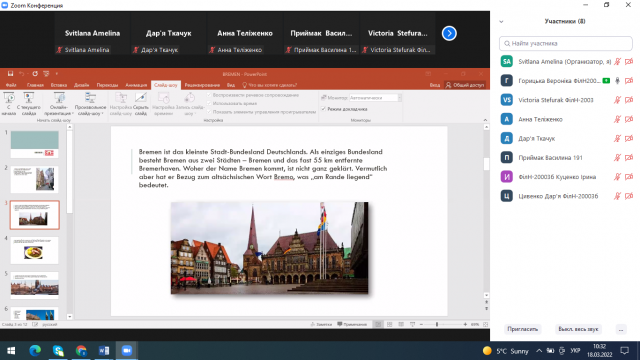Open the Рецензирование ribbon tab
Image resolution: width=640 pixels, height=360 pixels.
[202, 85]
